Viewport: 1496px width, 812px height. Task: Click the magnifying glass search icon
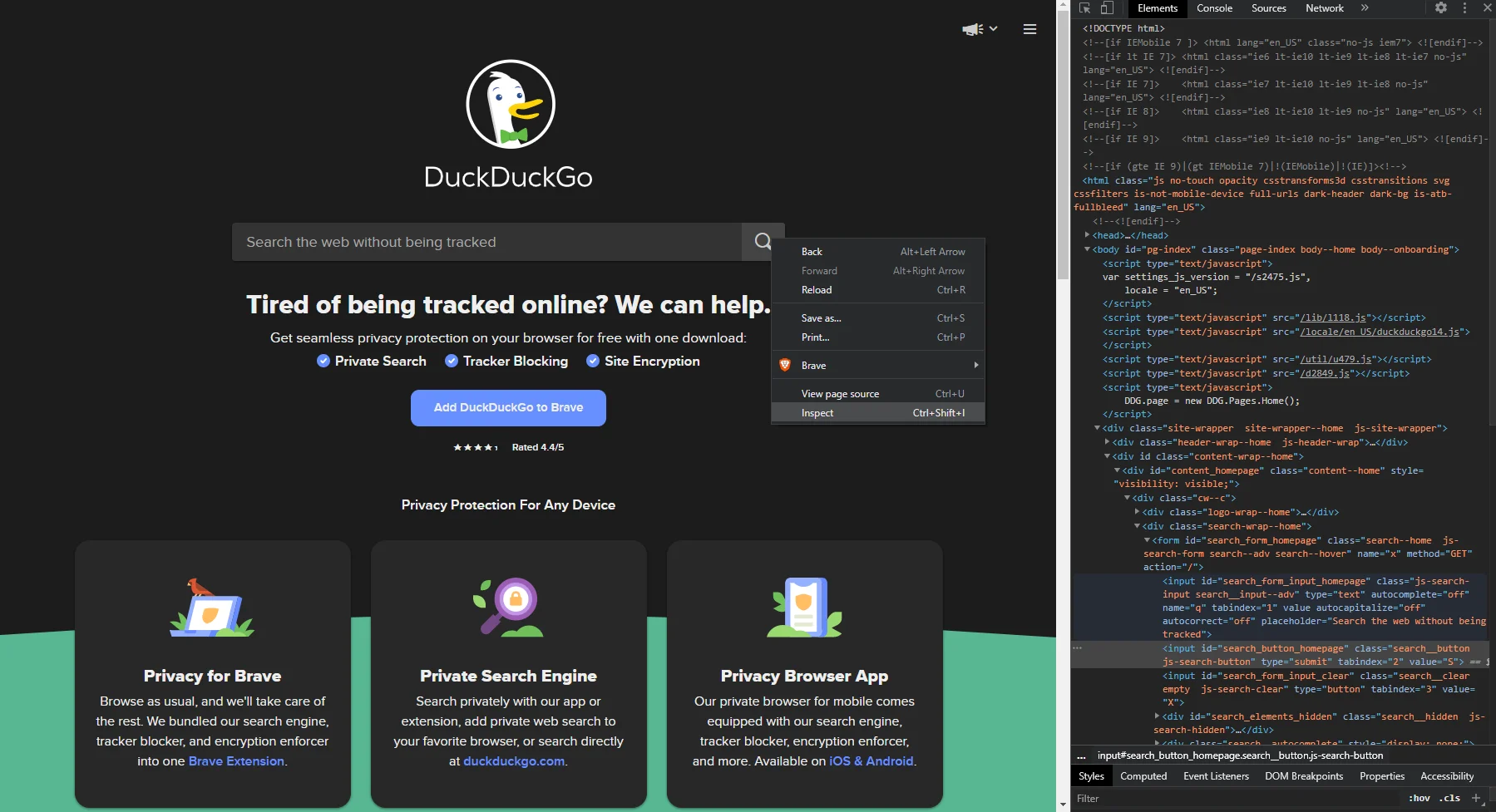(x=762, y=242)
